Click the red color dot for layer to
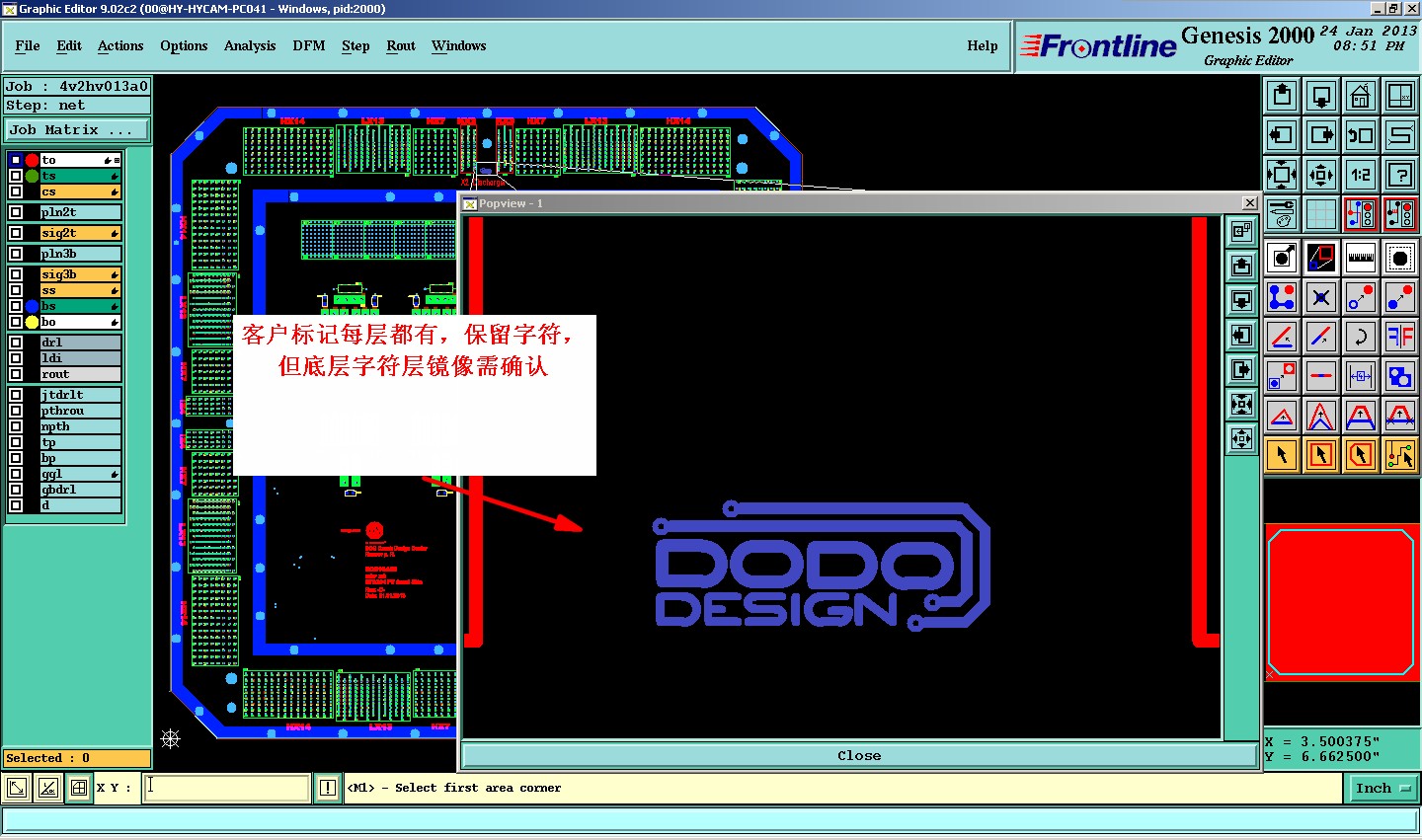1422x840 pixels. coord(32,160)
